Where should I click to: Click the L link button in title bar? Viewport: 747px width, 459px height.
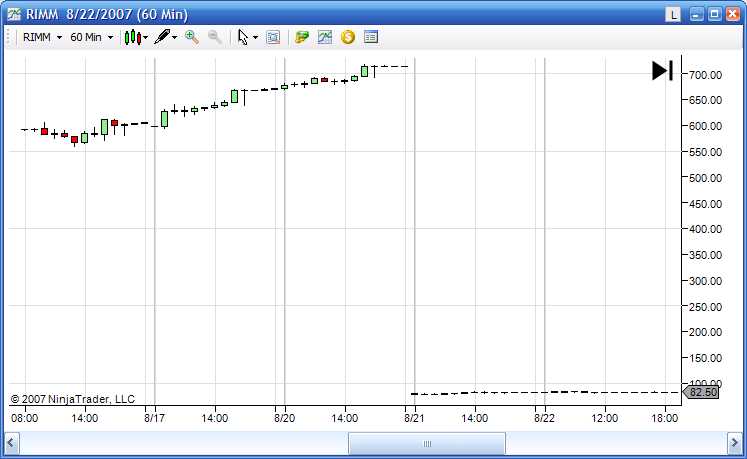(673, 14)
